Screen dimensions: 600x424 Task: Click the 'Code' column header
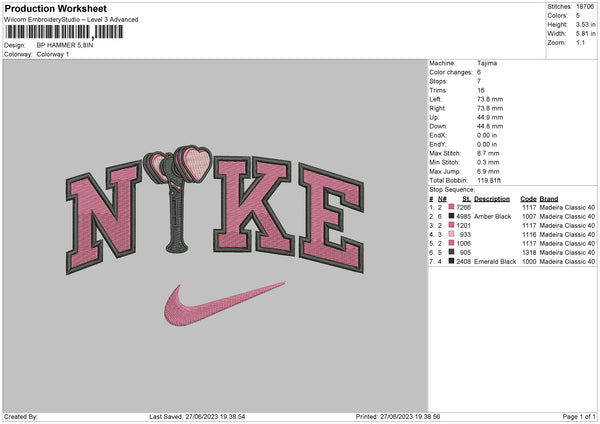pyautogui.click(x=528, y=199)
